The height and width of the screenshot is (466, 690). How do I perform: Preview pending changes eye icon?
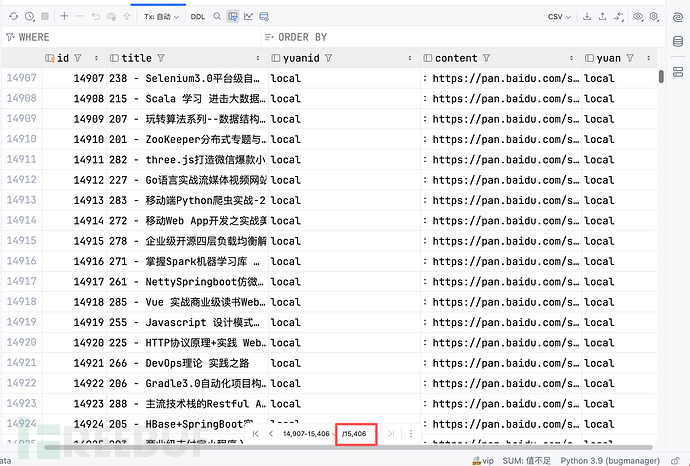[111, 17]
